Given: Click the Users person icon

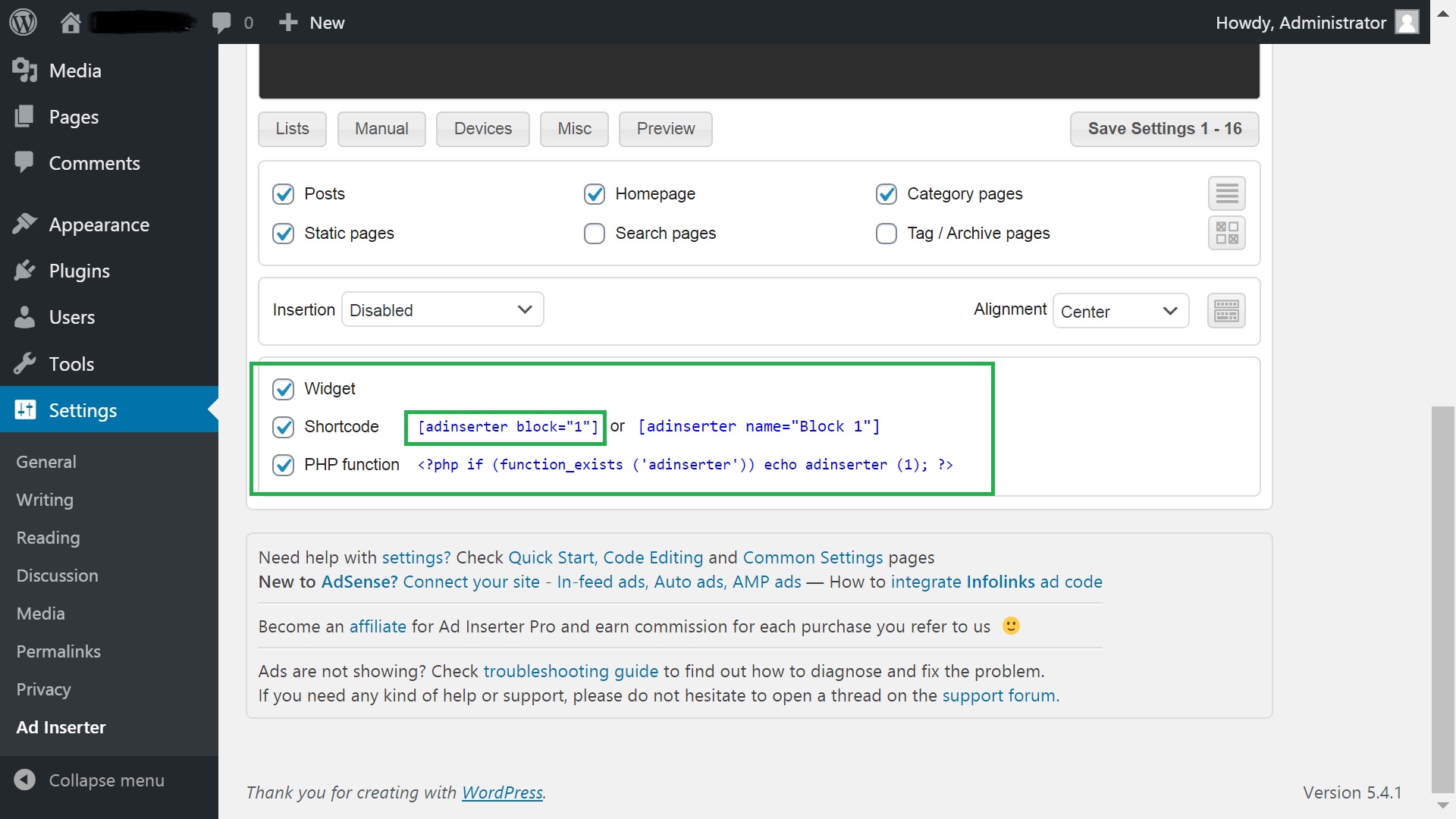Looking at the screenshot, I should (24, 316).
